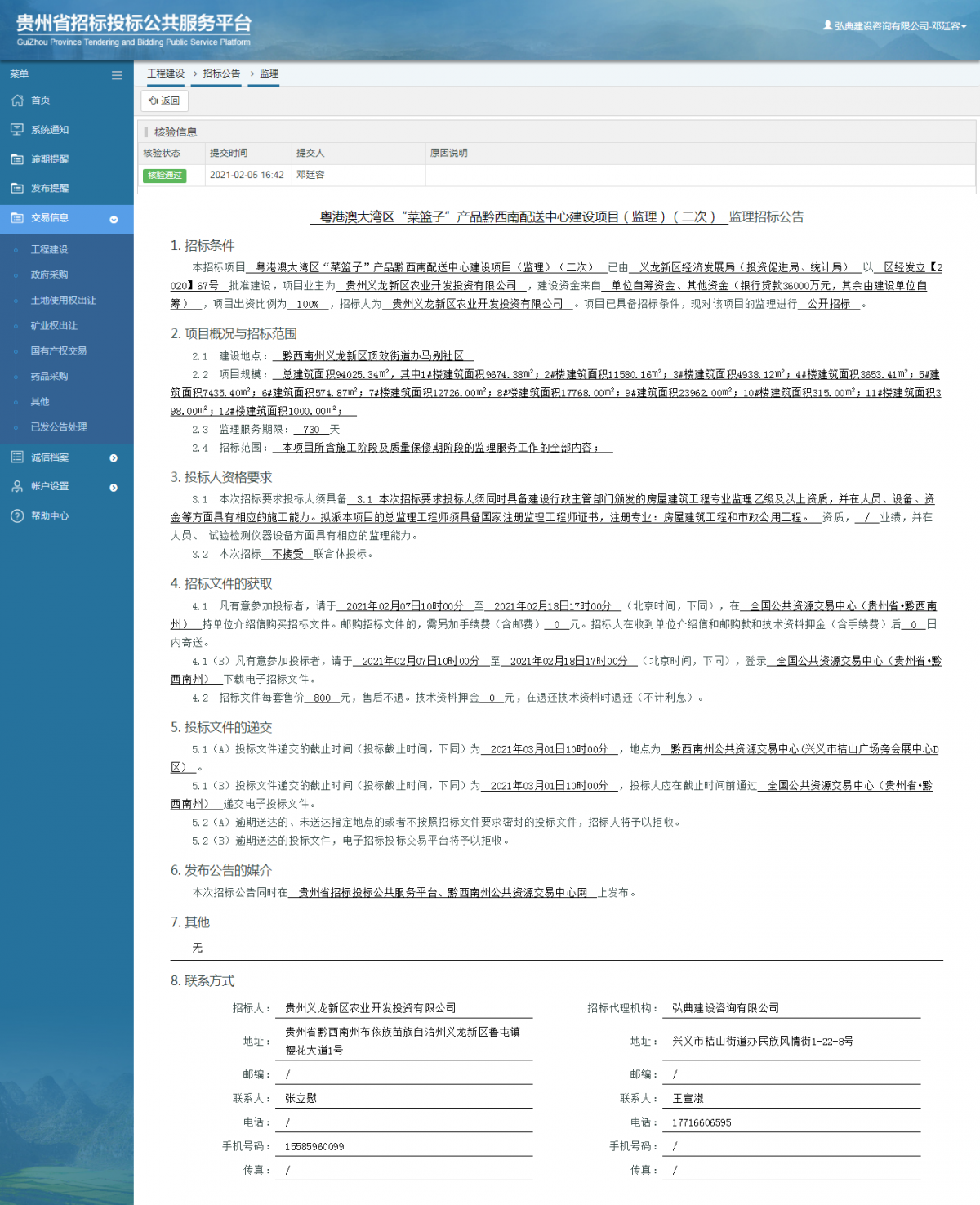Expand the 诚信档案 menu arrow
Image resolution: width=980 pixels, height=1205 pixels.
coord(113,458)
